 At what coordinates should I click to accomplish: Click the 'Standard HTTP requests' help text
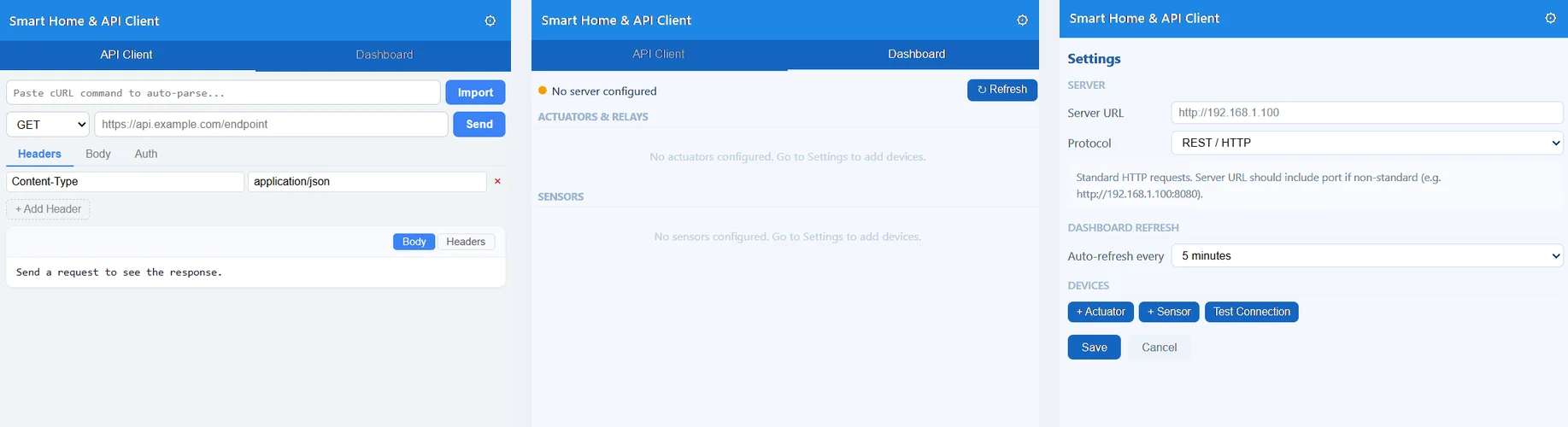(1259, 186)
